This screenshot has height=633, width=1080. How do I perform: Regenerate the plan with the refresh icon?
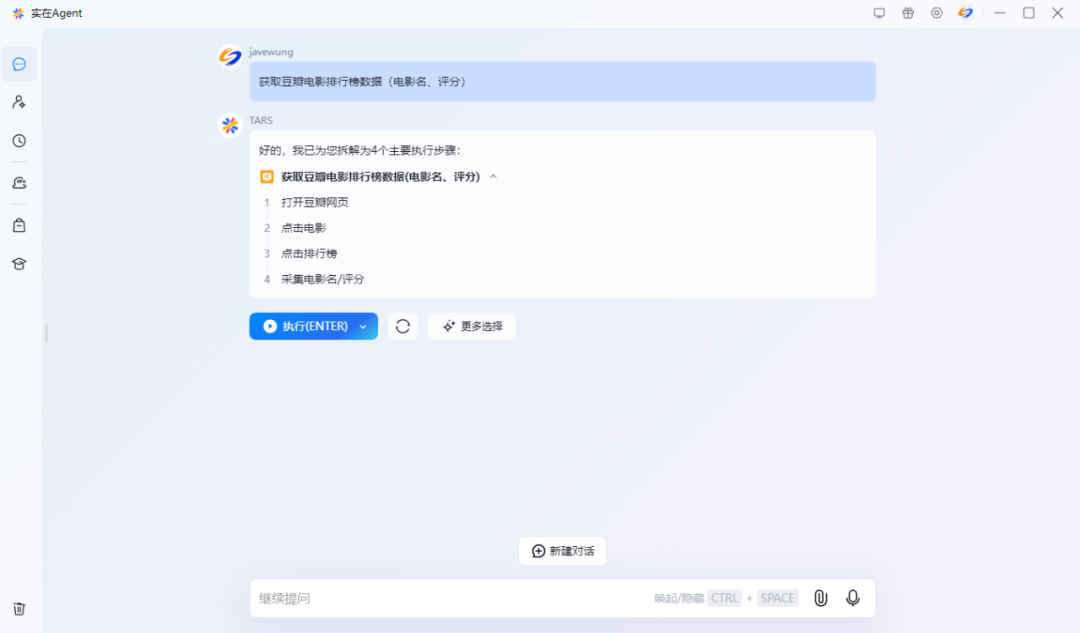[x=403, y=326]
